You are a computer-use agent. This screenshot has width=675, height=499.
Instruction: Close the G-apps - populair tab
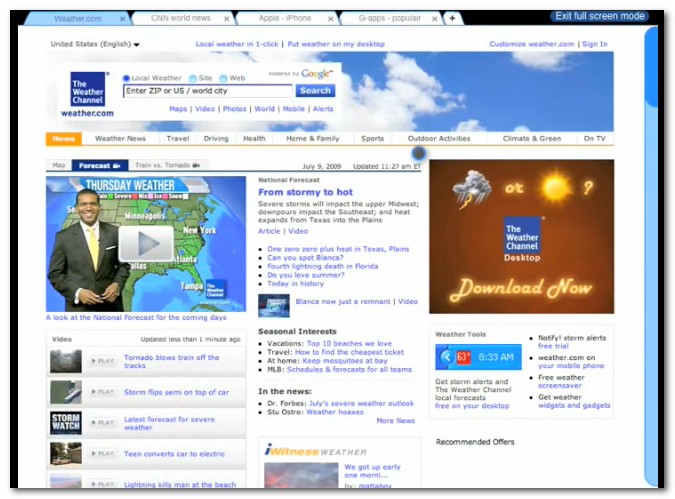[434, 19]
